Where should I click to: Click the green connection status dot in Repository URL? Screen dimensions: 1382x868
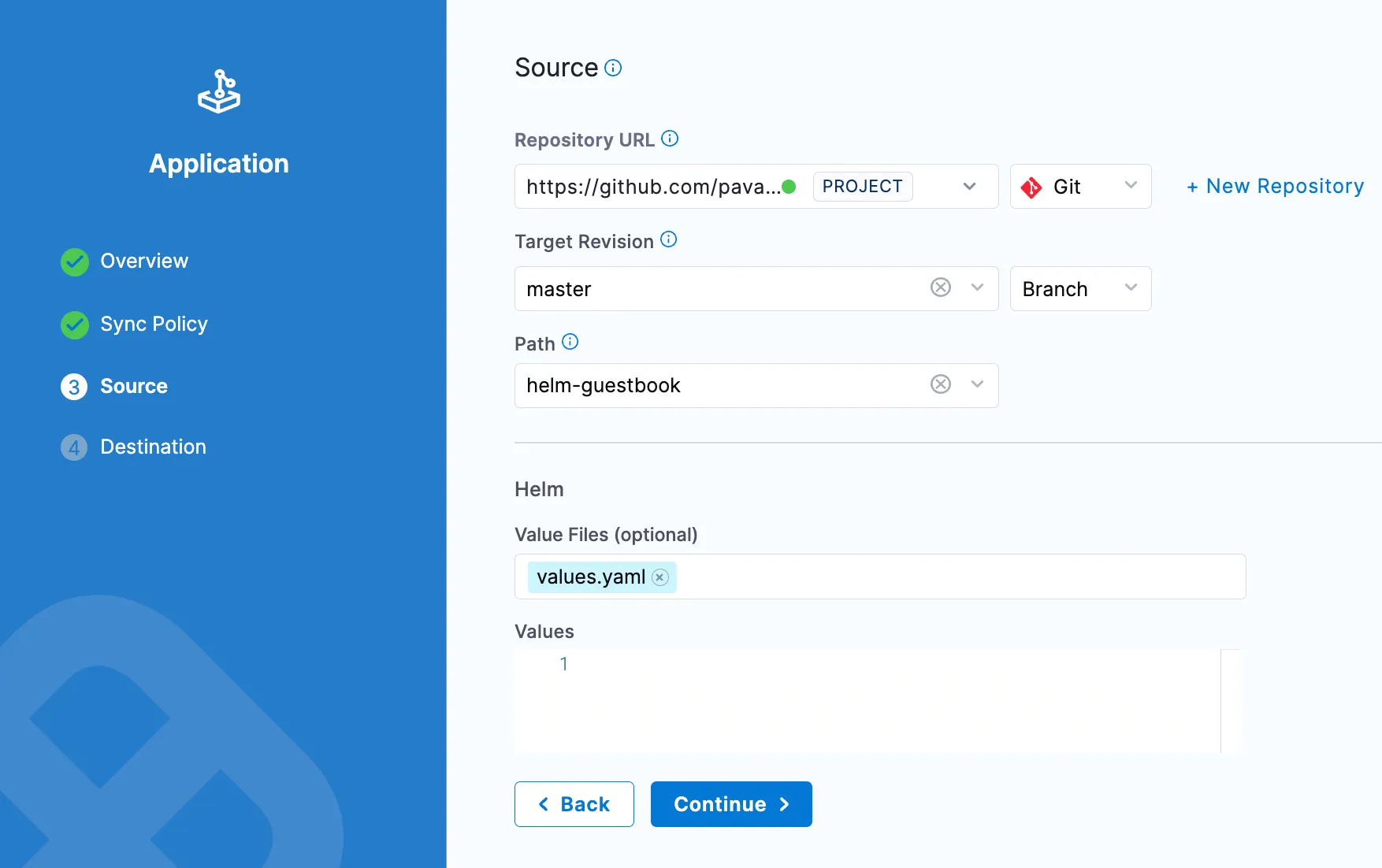(790, 187)
